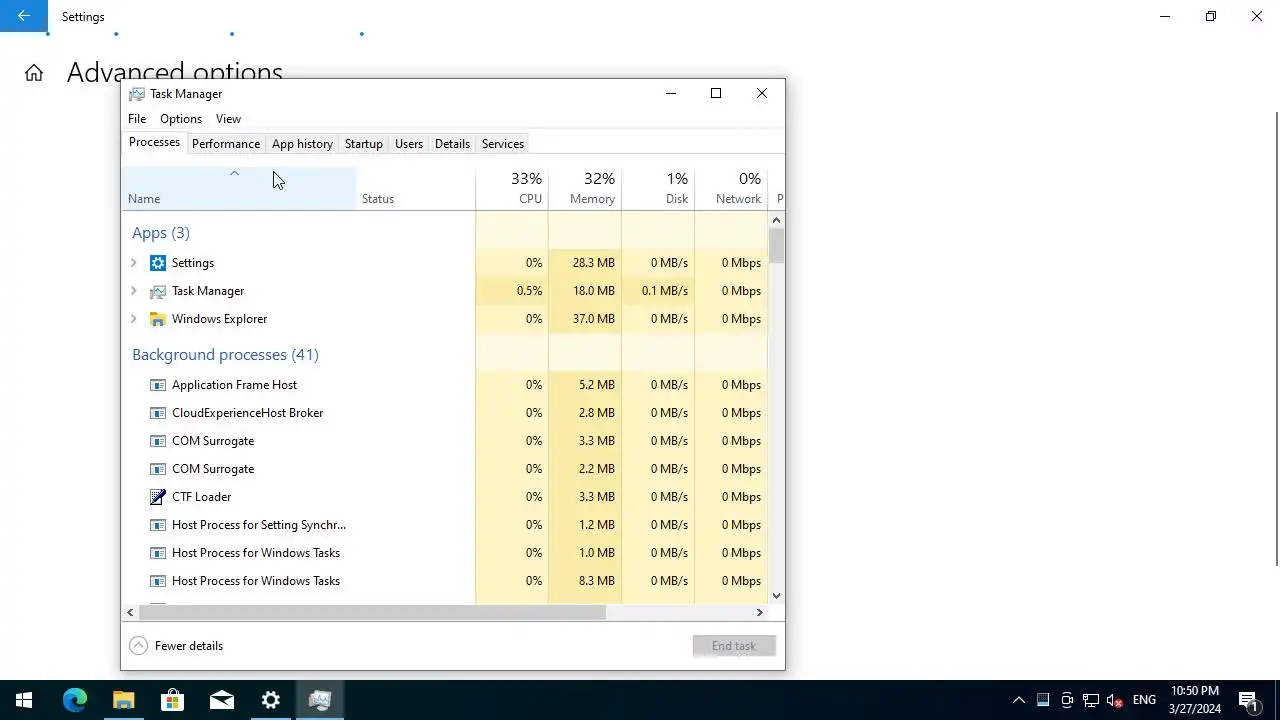The image size is (1280, 720).
Task: Click the CTF Loader pen icon
Action: (x=157, y=497)
